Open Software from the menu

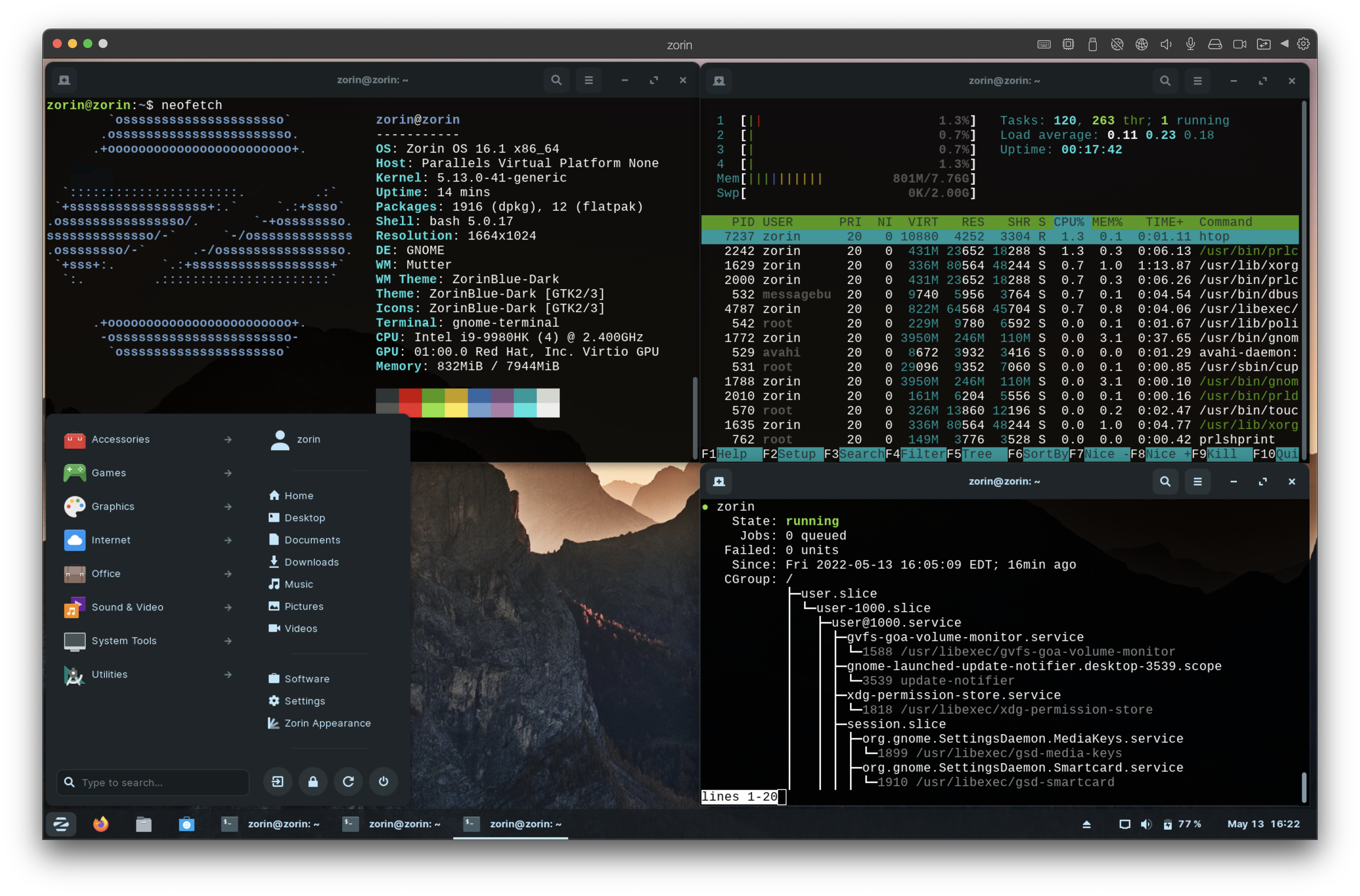(x=299, y=678)
